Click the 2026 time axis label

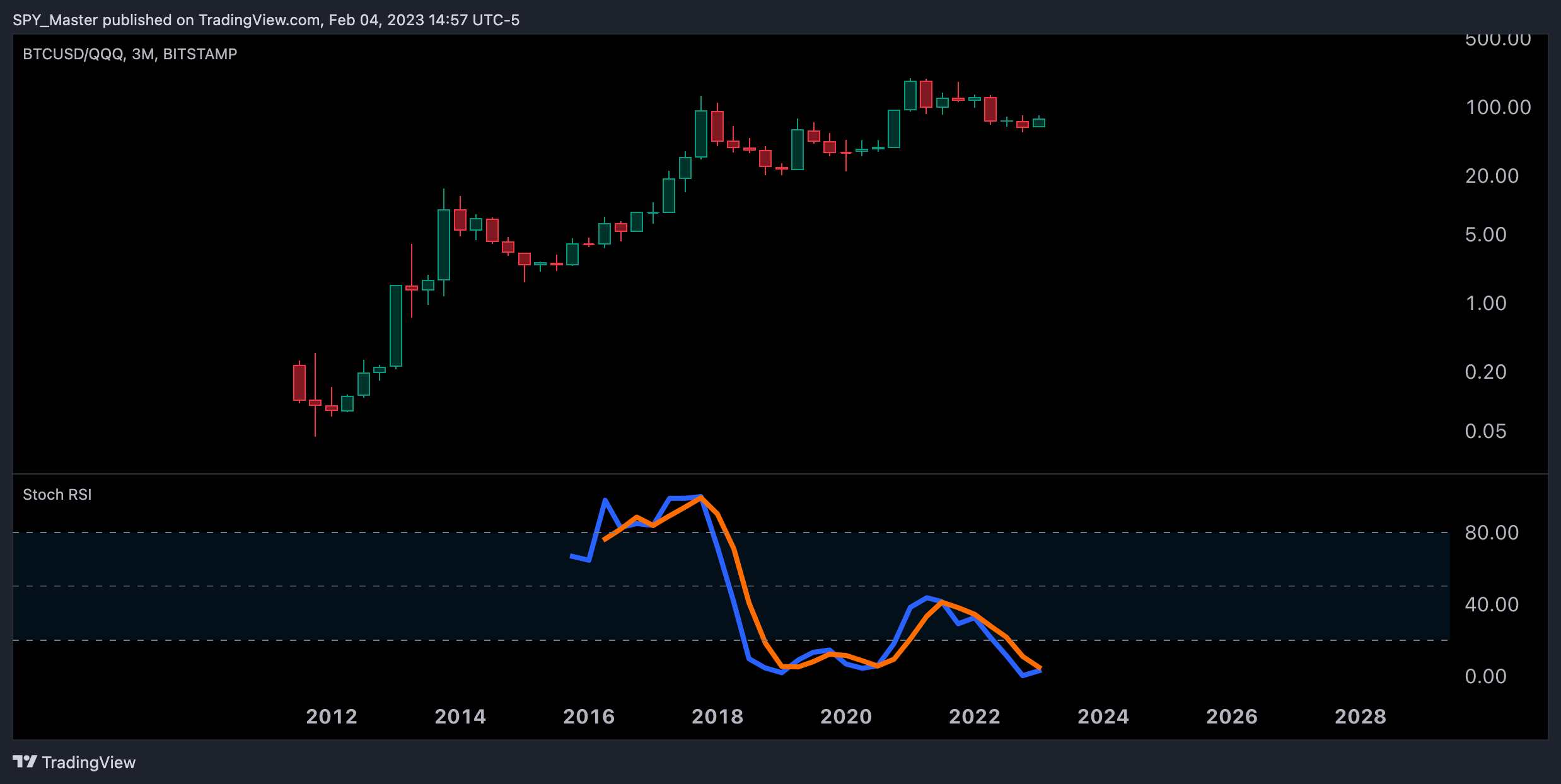tap(1232, 717)
